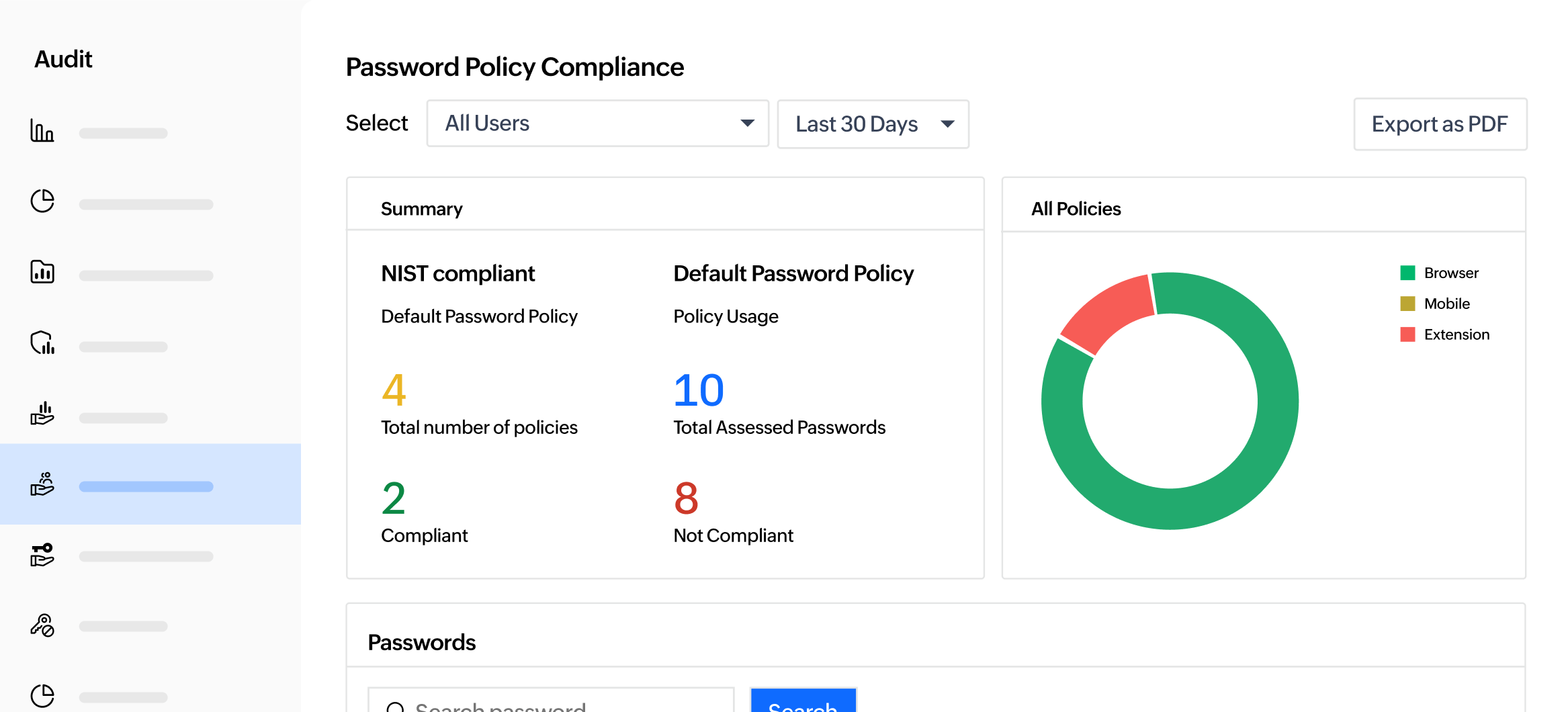Open the All Users dropdown
Screen dimensions: 1568x712
pos(597,124)
